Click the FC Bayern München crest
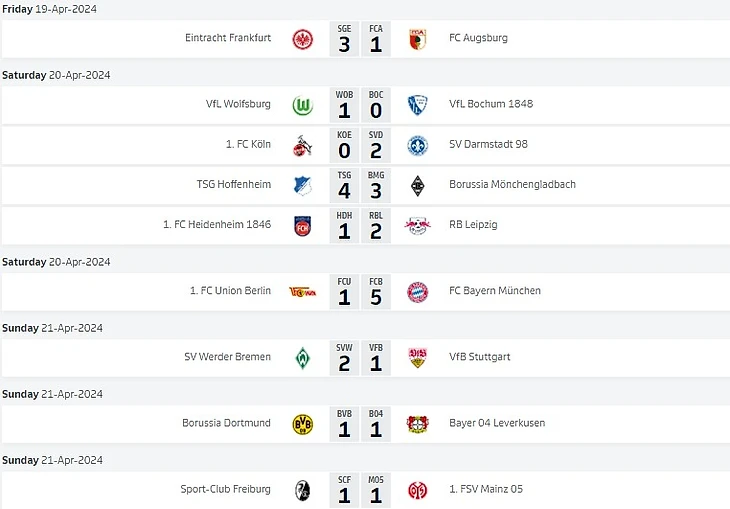This screenshot has width=730, height=509. tap(417, 291)
